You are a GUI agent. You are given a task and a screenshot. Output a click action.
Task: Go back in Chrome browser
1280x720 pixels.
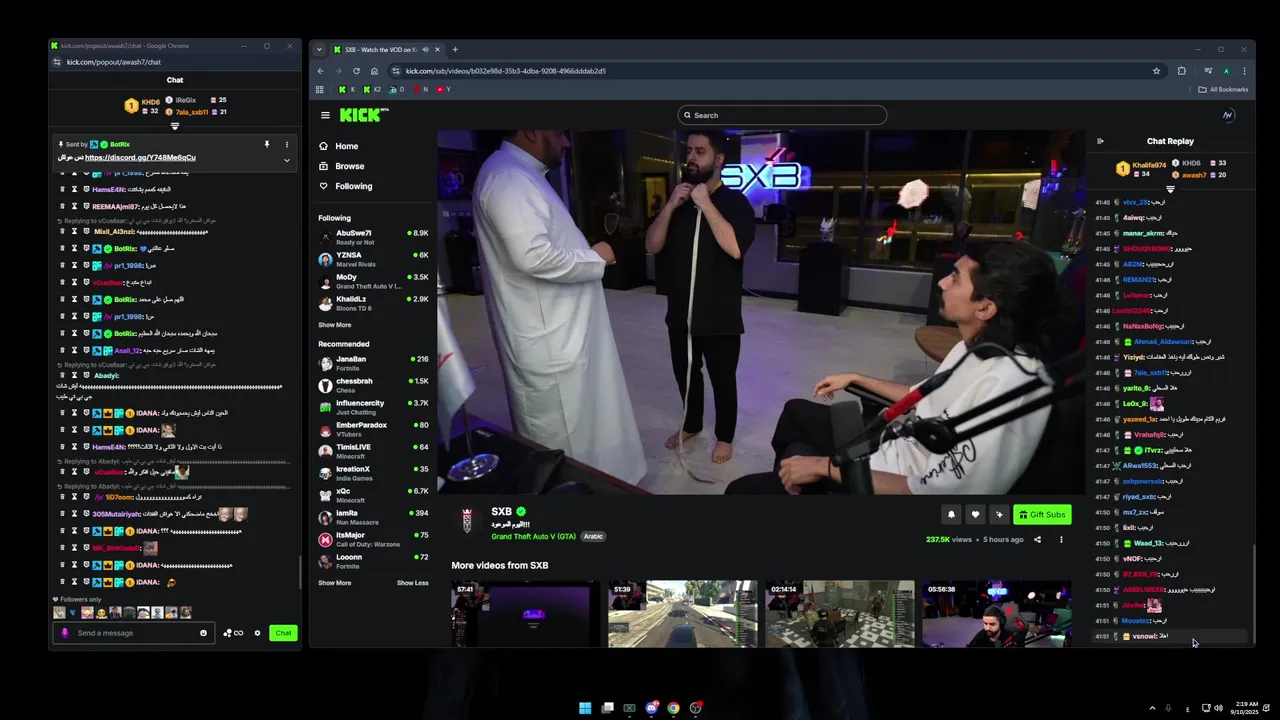(x=320, y=71)
